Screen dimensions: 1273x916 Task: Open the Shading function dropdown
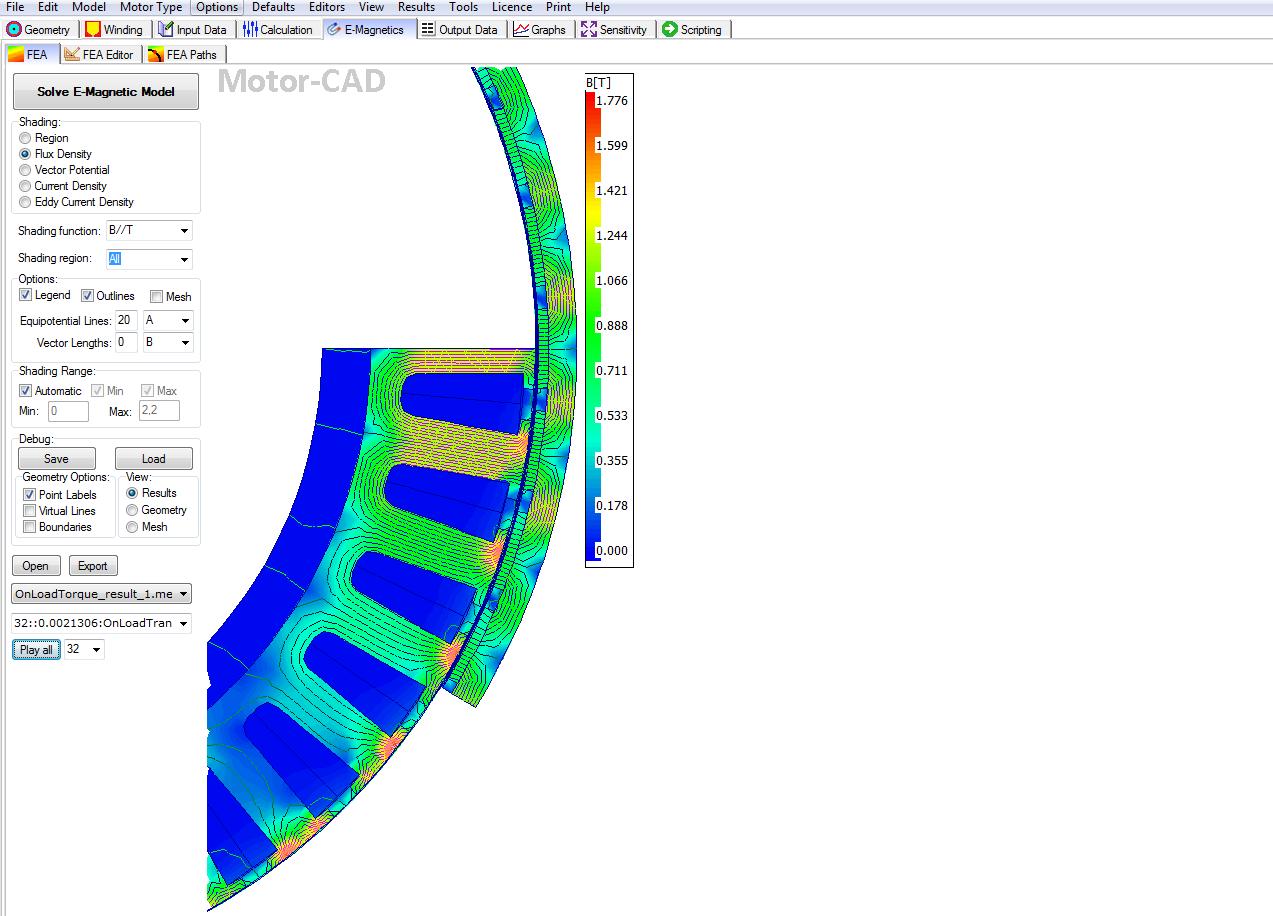(184, 231)
